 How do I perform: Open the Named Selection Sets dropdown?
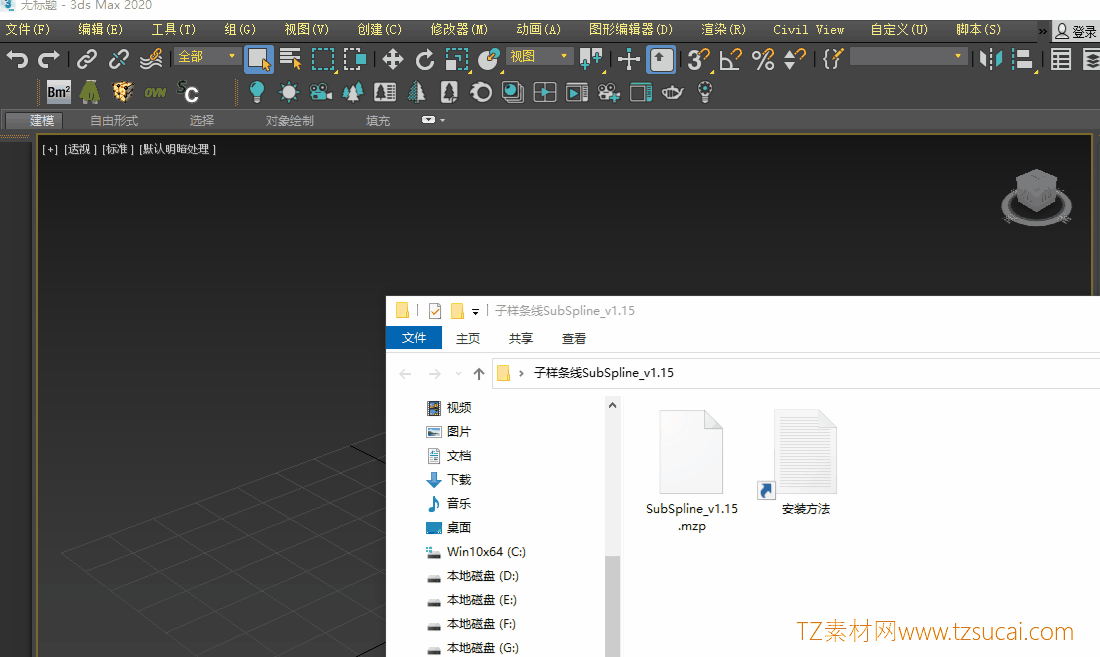coord(908,56)
